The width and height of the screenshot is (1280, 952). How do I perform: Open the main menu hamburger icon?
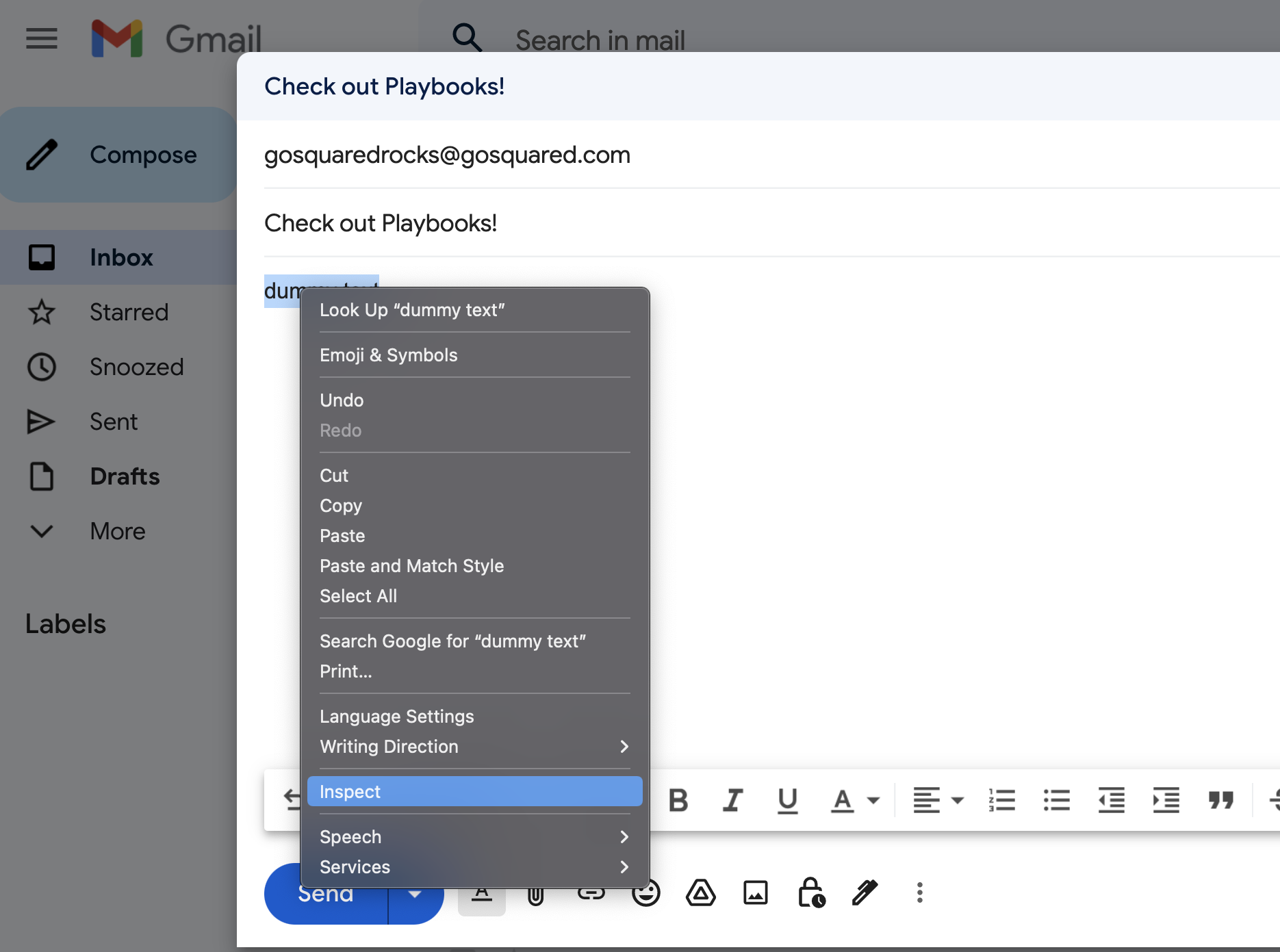(x=42, y=38)
